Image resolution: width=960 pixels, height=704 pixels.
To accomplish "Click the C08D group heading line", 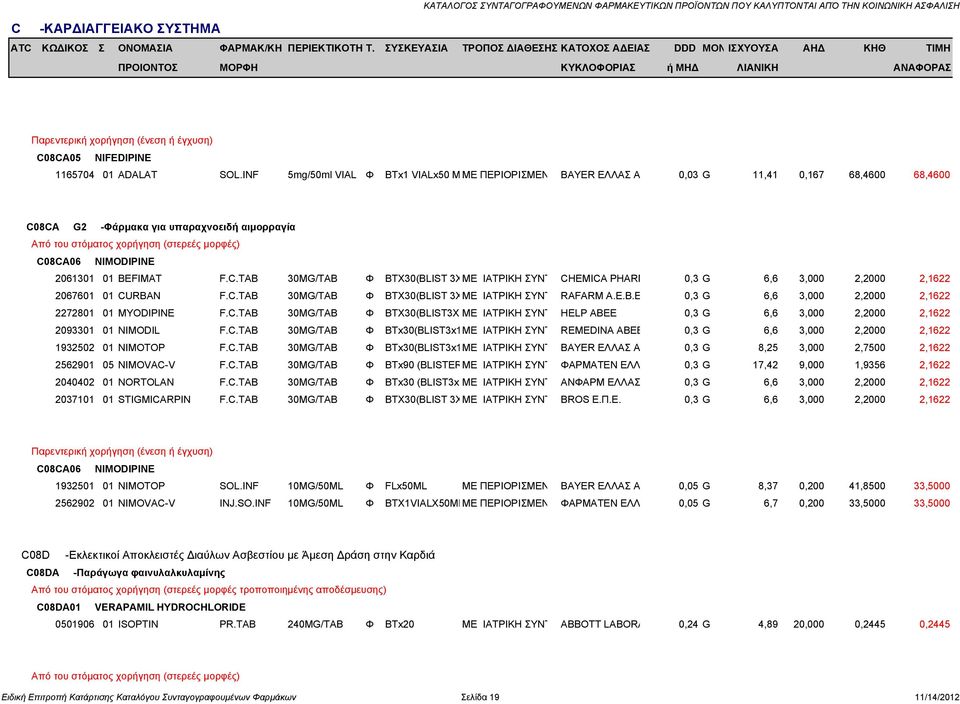I will coord(228,555).
